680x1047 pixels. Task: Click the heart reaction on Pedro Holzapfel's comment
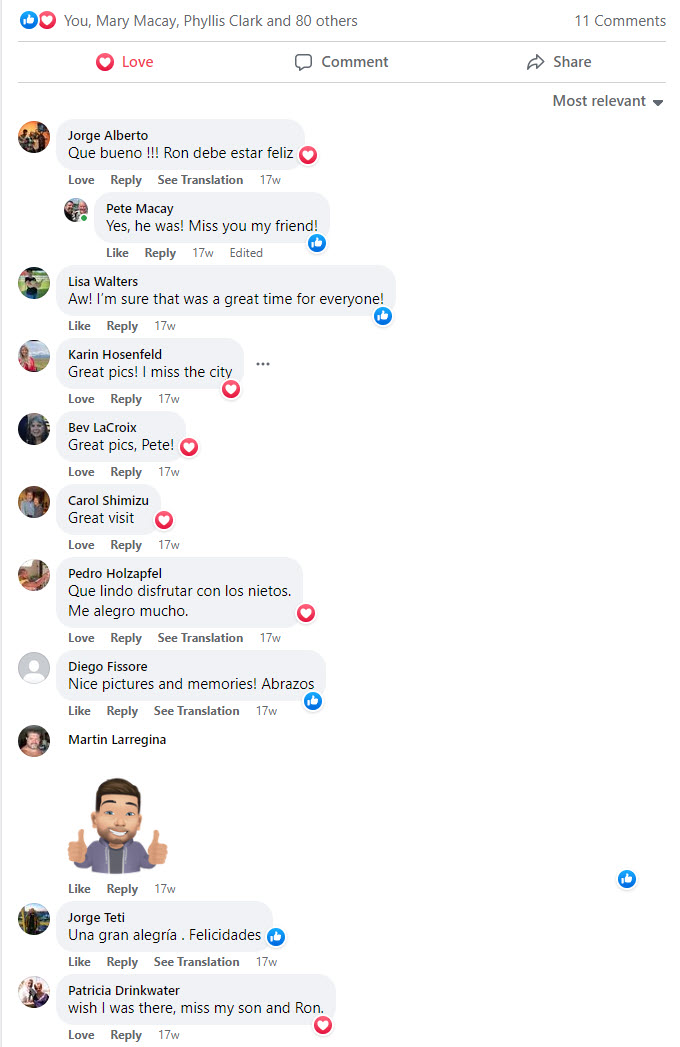click(x=306, y=613)
